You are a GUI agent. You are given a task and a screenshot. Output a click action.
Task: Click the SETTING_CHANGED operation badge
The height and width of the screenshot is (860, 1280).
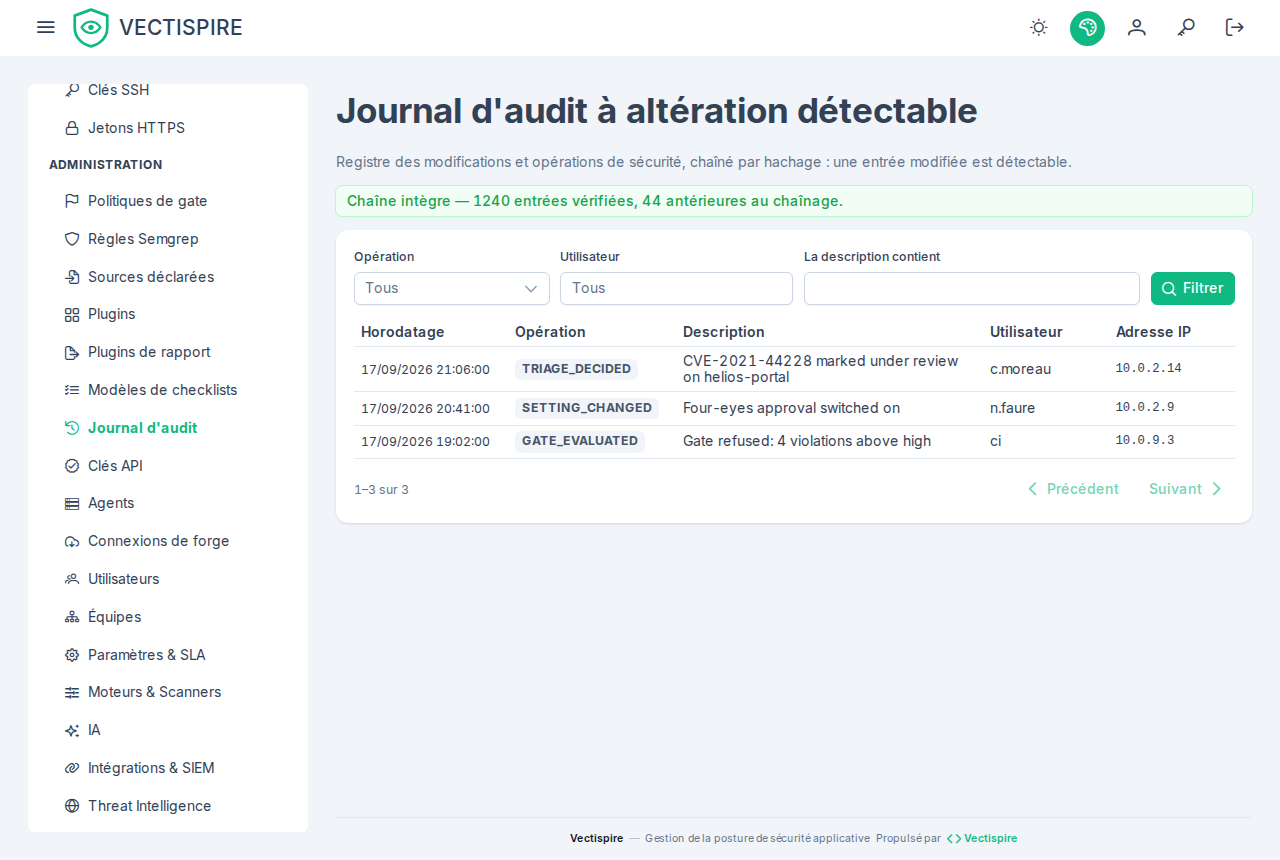pyautogui.click(x=587, y=408)
